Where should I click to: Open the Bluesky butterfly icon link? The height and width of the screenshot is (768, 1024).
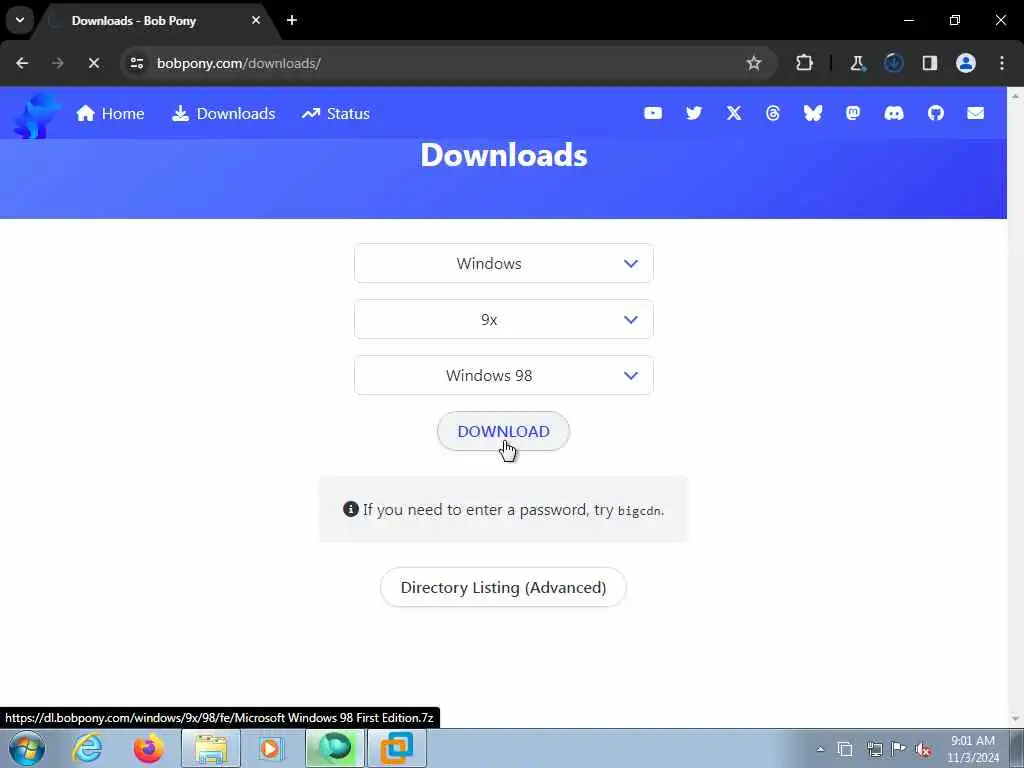pyautogui.click(x=813, y=114)
